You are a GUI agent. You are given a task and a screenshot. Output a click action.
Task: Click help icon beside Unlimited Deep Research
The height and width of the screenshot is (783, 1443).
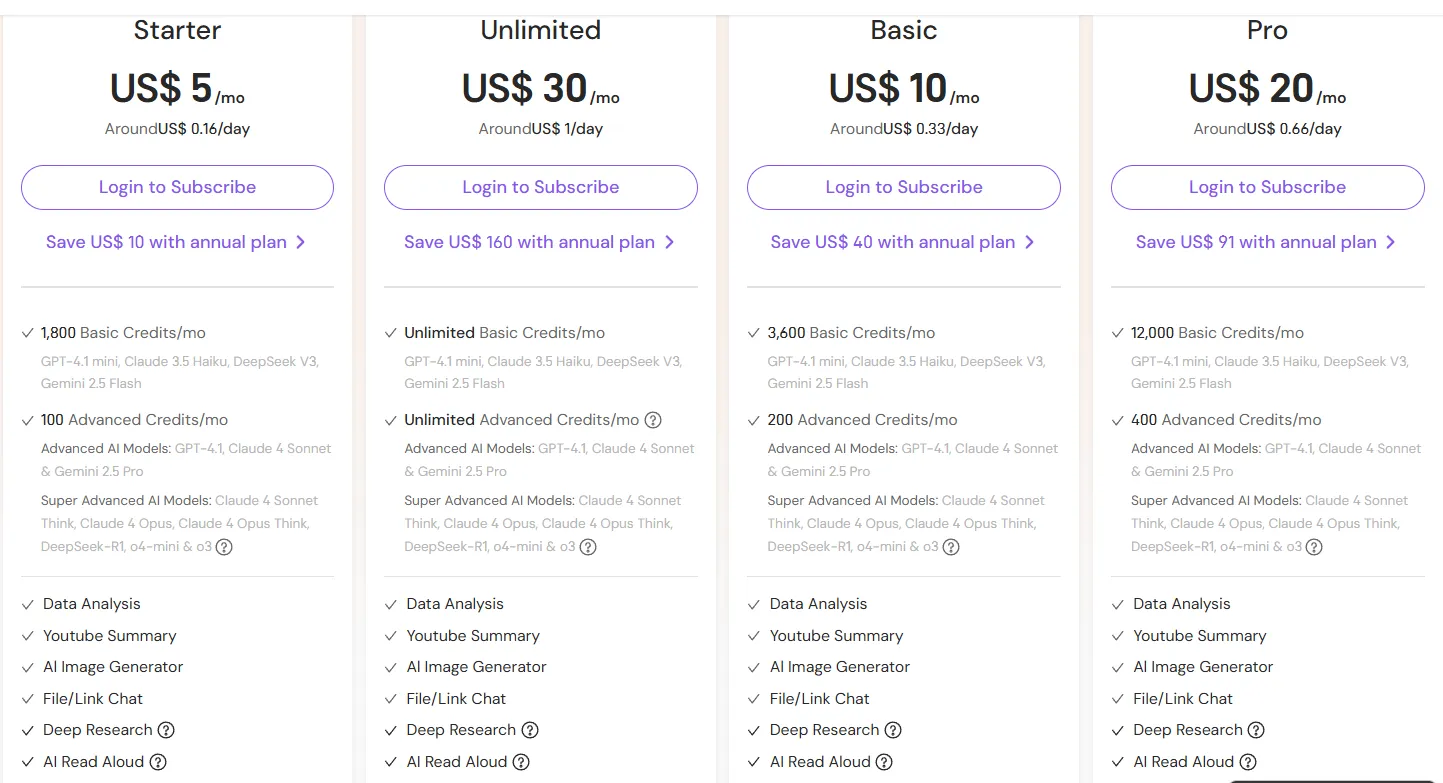[x=530, y=730]
